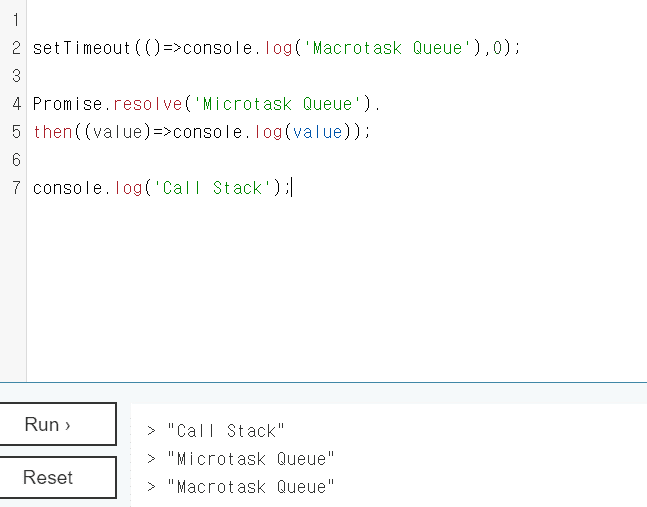Click the resolve method name
The height and width of the screenshot is (507, 647).
pyautogui.click(x=147, y=104)
